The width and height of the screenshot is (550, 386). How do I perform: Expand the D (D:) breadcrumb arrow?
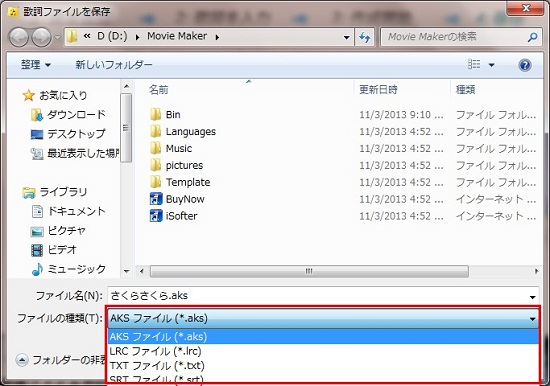click(138, 37)
